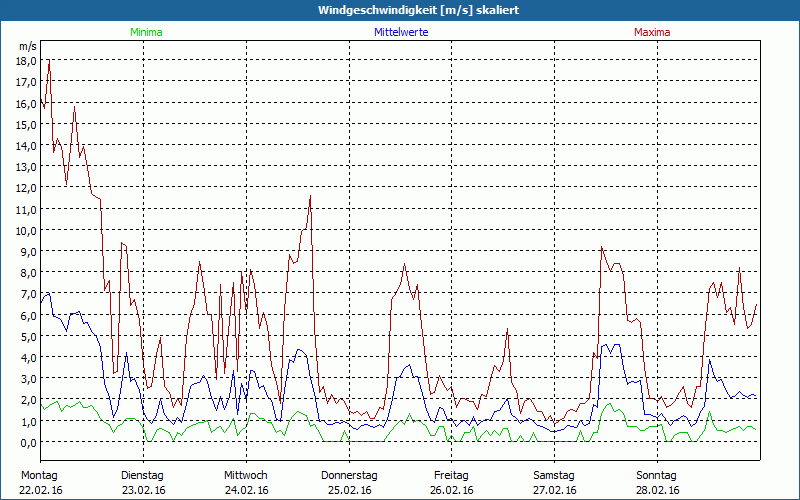Screen dimensions: 800x500
Task: Click the 'Mittwoch' day label
Action: [x=246, y=476]
